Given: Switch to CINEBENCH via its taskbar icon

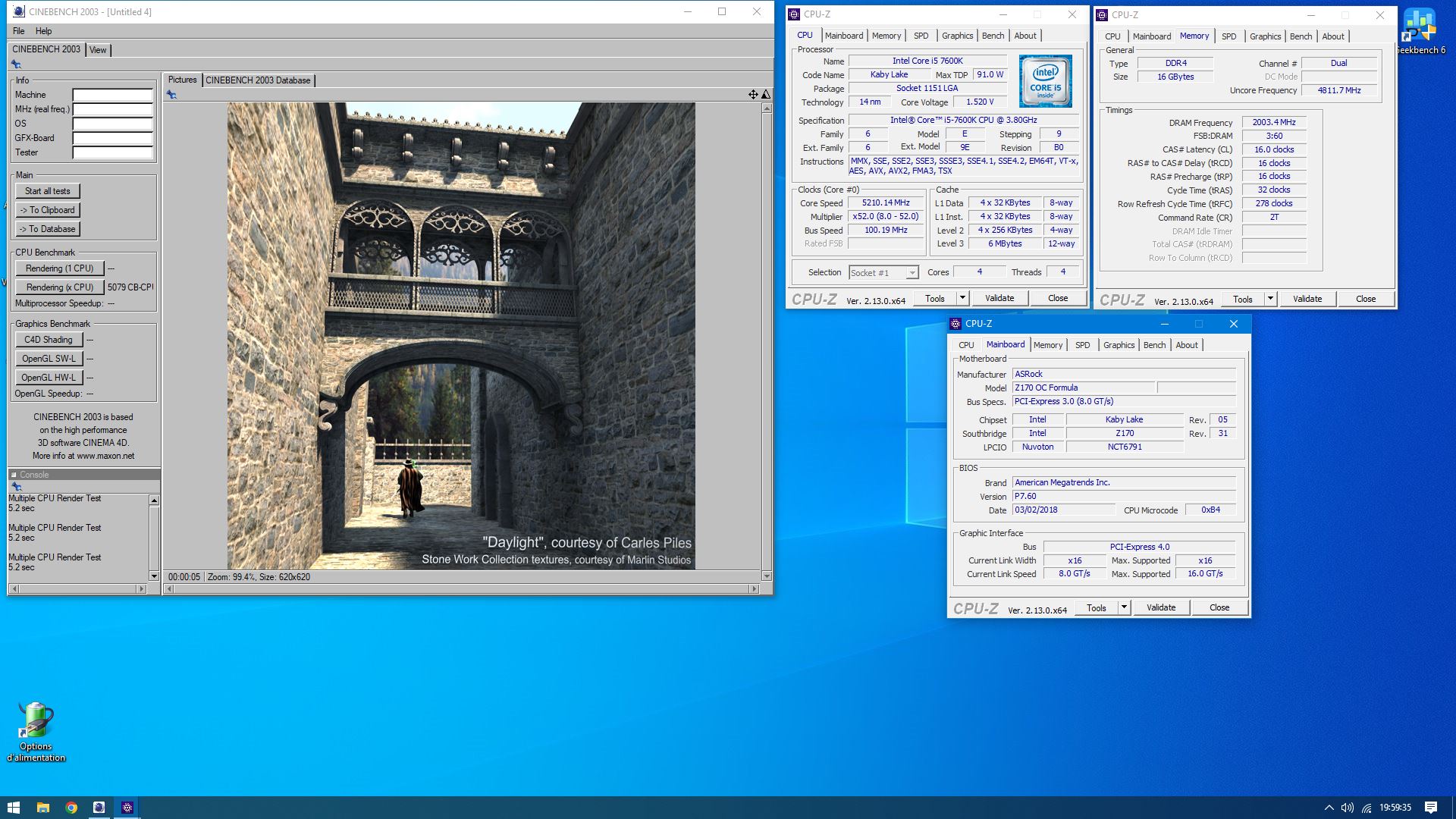Looking at the screenshot, I should (99, 808).
